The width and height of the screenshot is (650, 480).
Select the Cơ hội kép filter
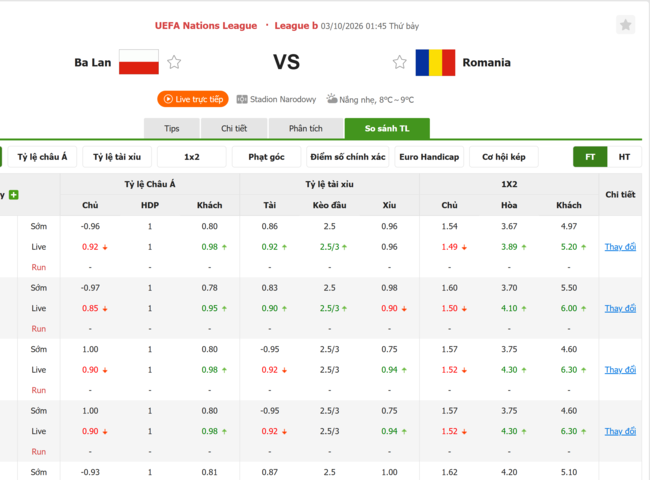pyautogui.click(x=504, y=157)
